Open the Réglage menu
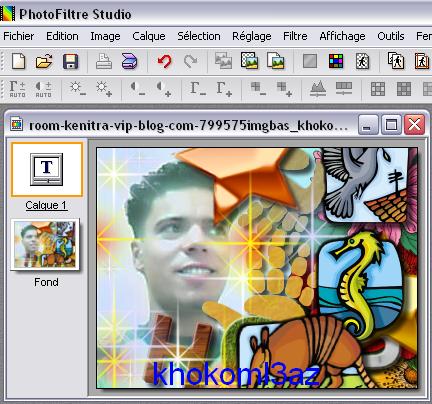Image resolution: width=432 pixels, height=404 pixels. pyautogui.click(x=252, y=36)
